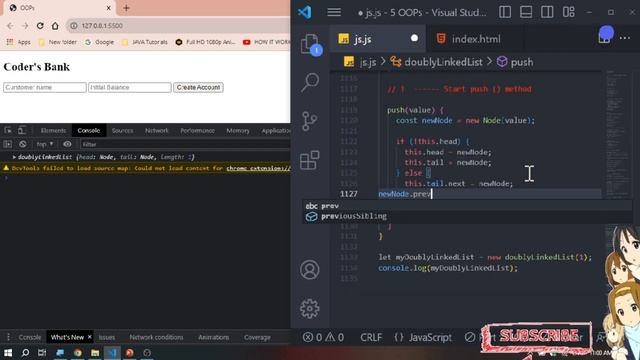640x360 pixels.
Task: Open the Apps bookmark
Action: click(19, 42)
